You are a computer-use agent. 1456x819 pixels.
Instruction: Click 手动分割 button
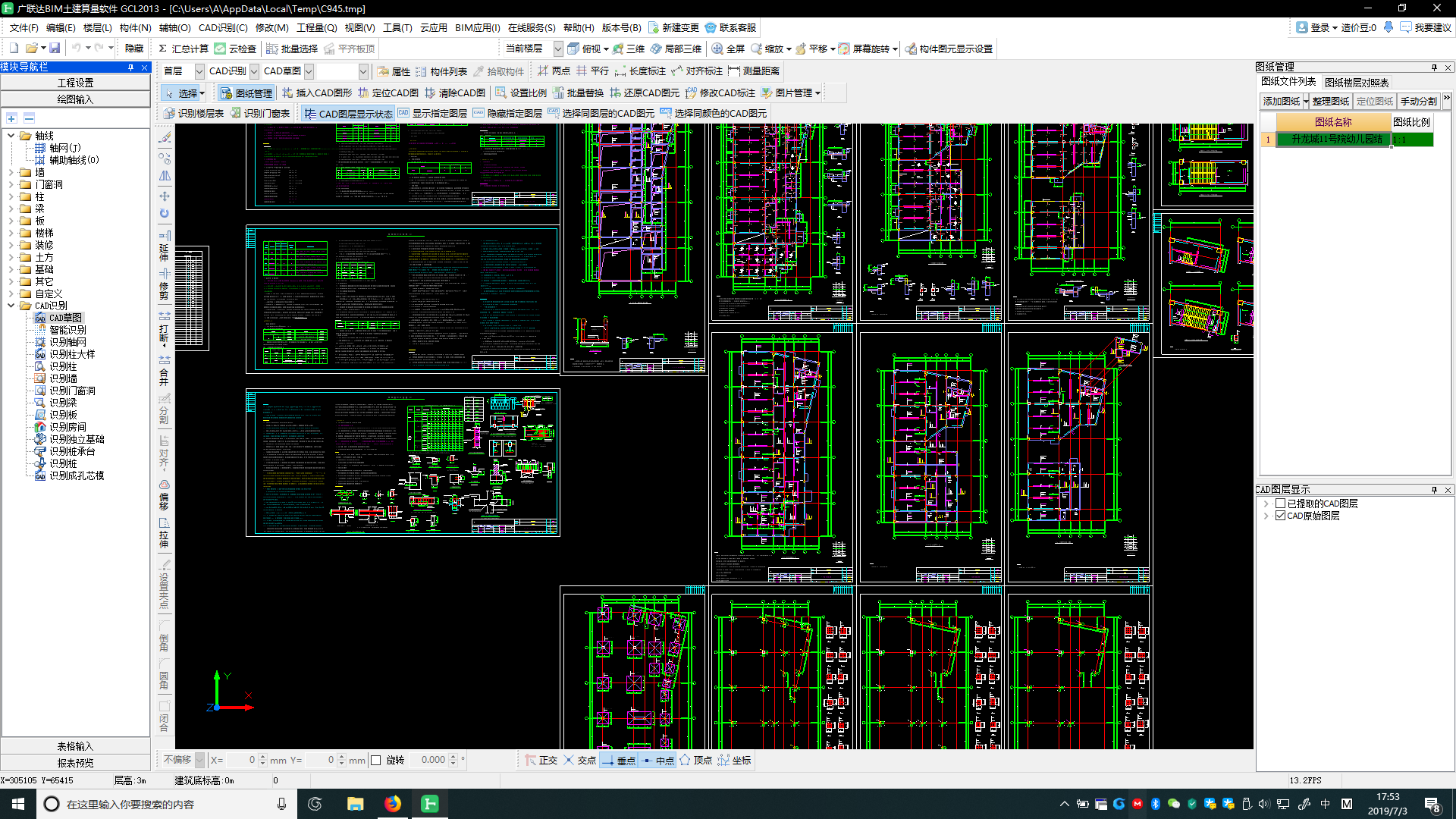click(x=1418, y=101)
